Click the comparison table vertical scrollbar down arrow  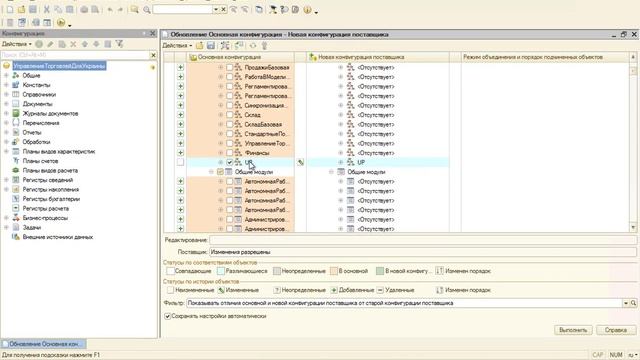[x=633, y=228]
